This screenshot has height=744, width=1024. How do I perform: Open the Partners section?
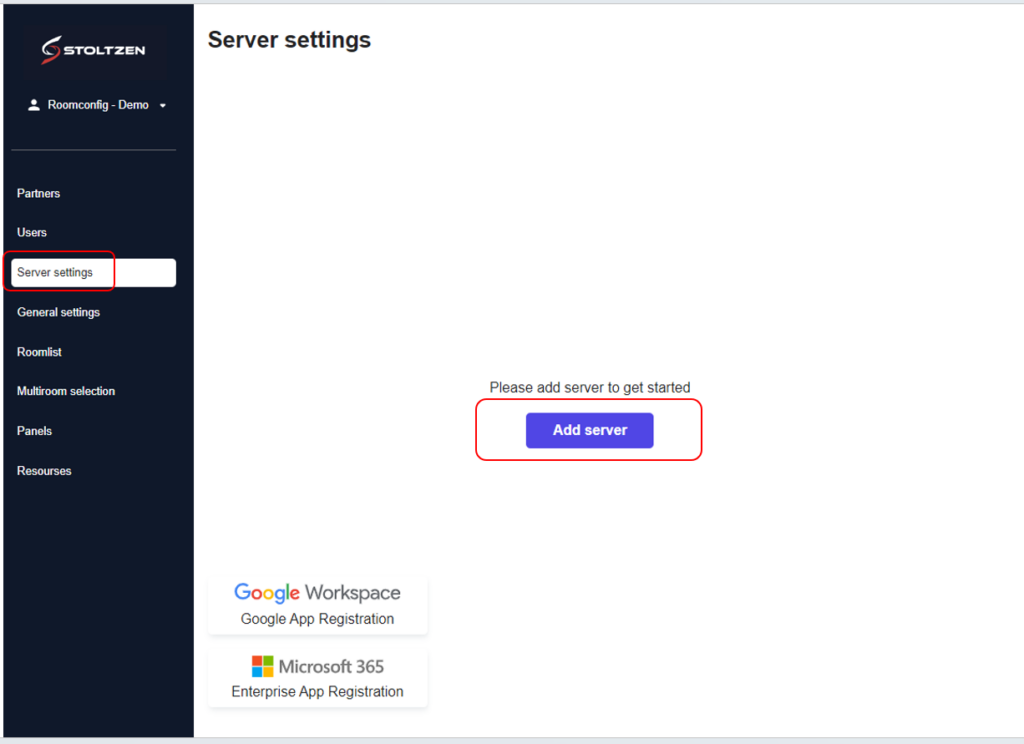click(38, 193)
